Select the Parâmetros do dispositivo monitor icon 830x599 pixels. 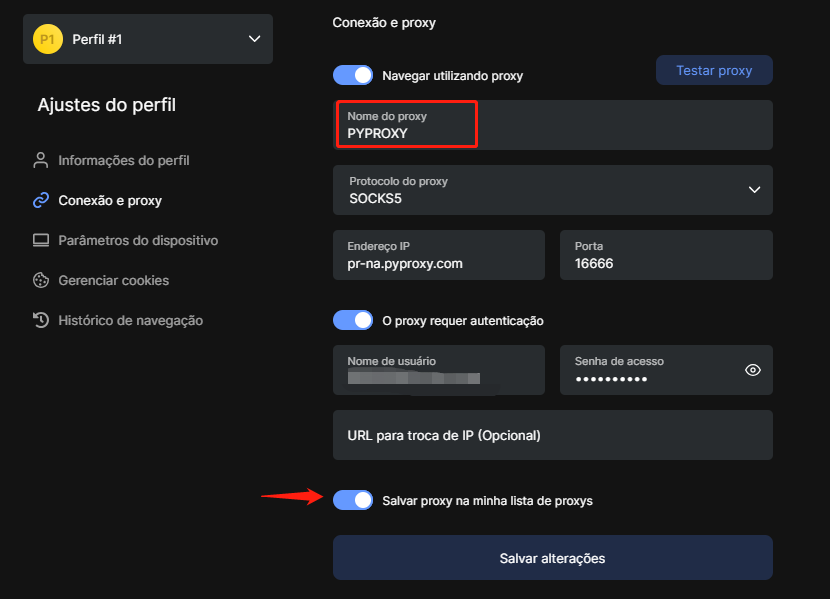[x=40, y=240]
